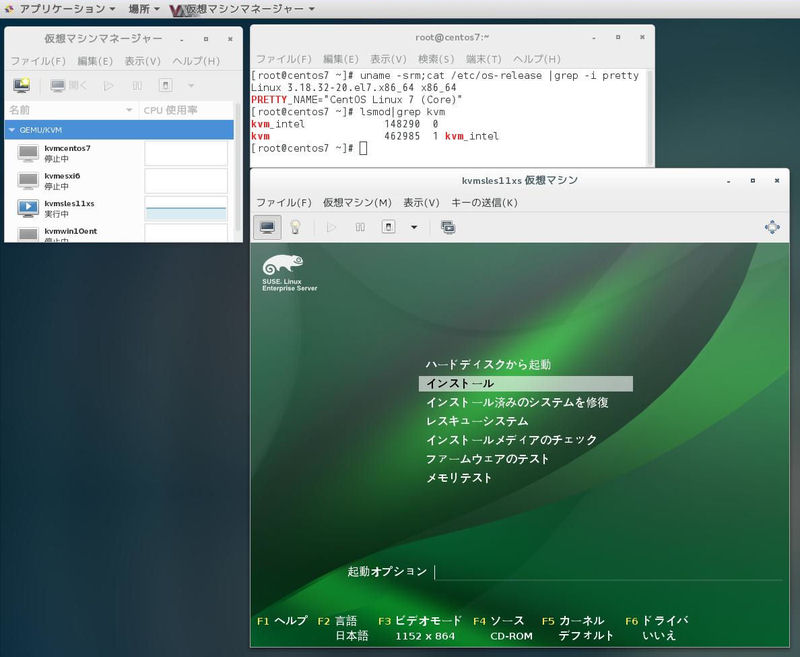Select ハードディスクから起動 boot entry
Image resolution: width=800 pixels, height=657 pixels.
tap(488, 365)
